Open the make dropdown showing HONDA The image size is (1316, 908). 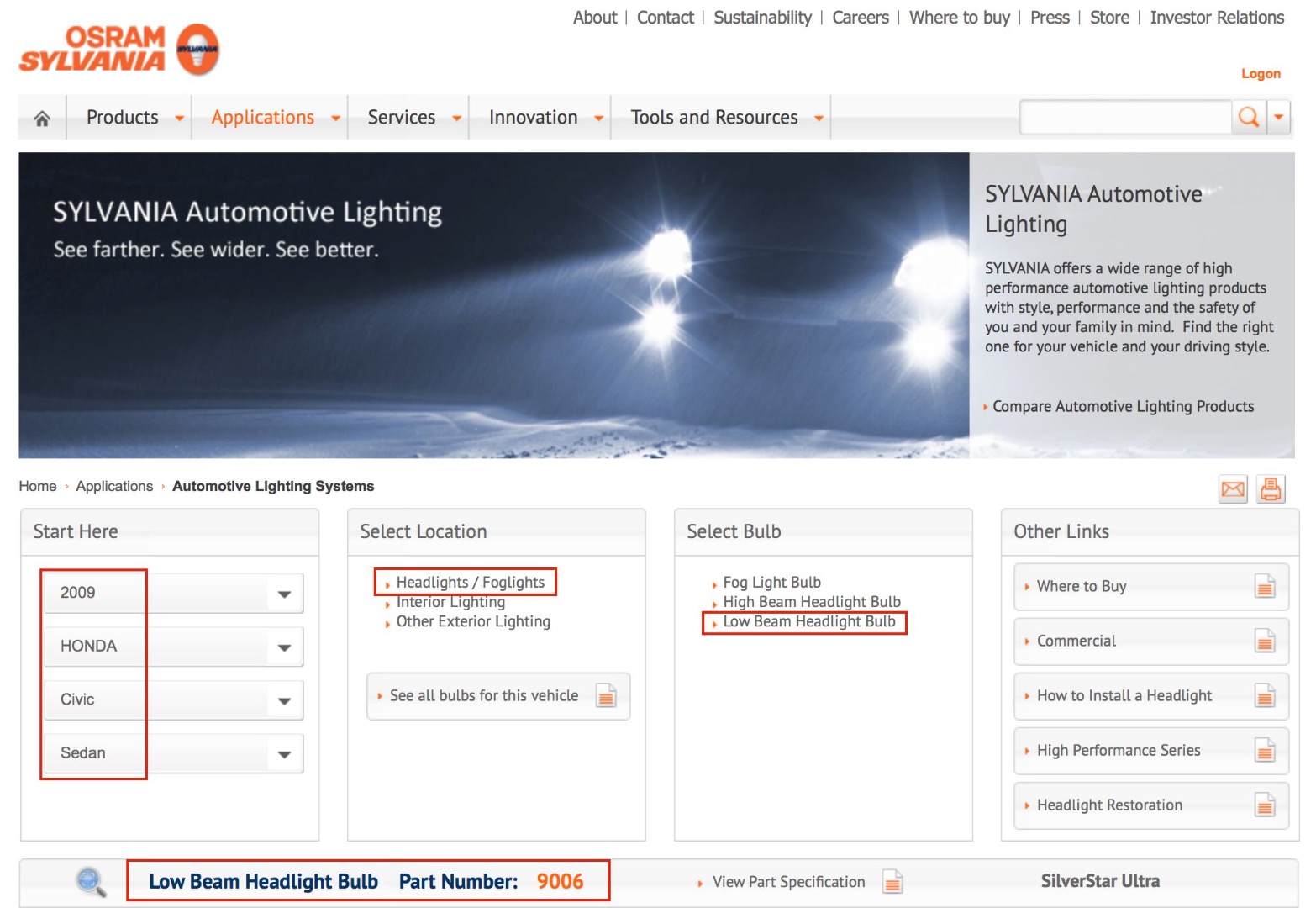pyautogui.click(x=174, y=647)
